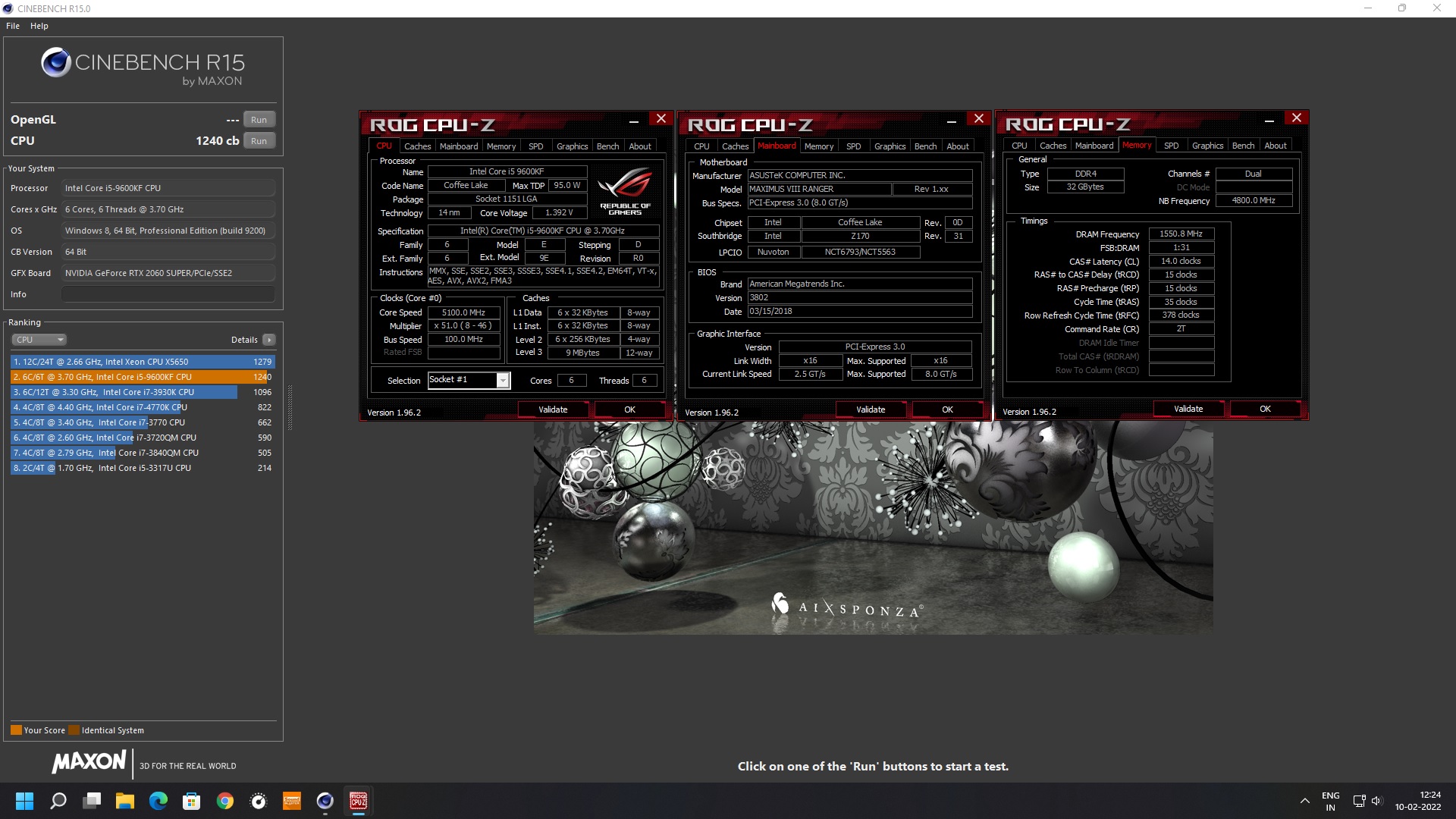Switch to the ROG CPU-Z taskbar icon
The image size is (1456, 819).
(x=359, y=801)
